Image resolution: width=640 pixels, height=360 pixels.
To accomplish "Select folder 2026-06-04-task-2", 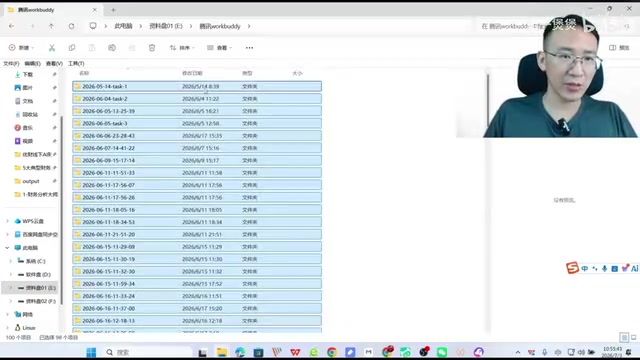I will point(197,99).
